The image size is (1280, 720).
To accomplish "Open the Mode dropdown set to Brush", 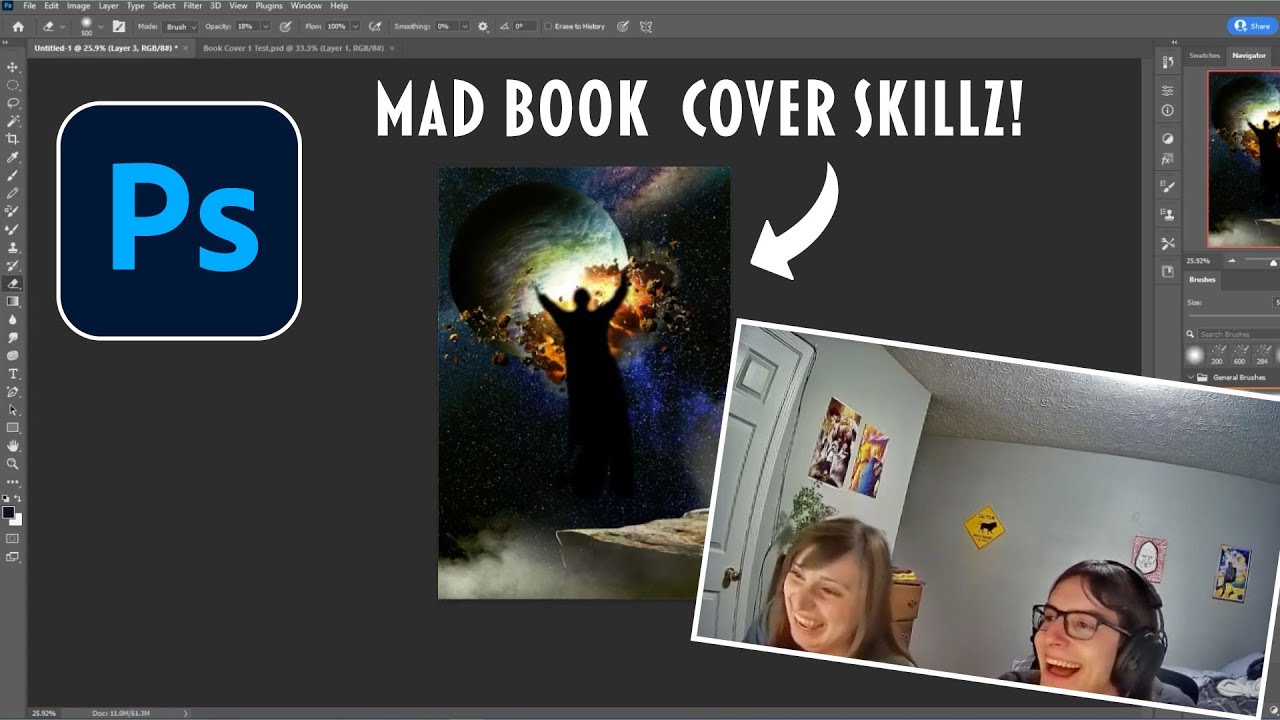I will tap(180, 26).
